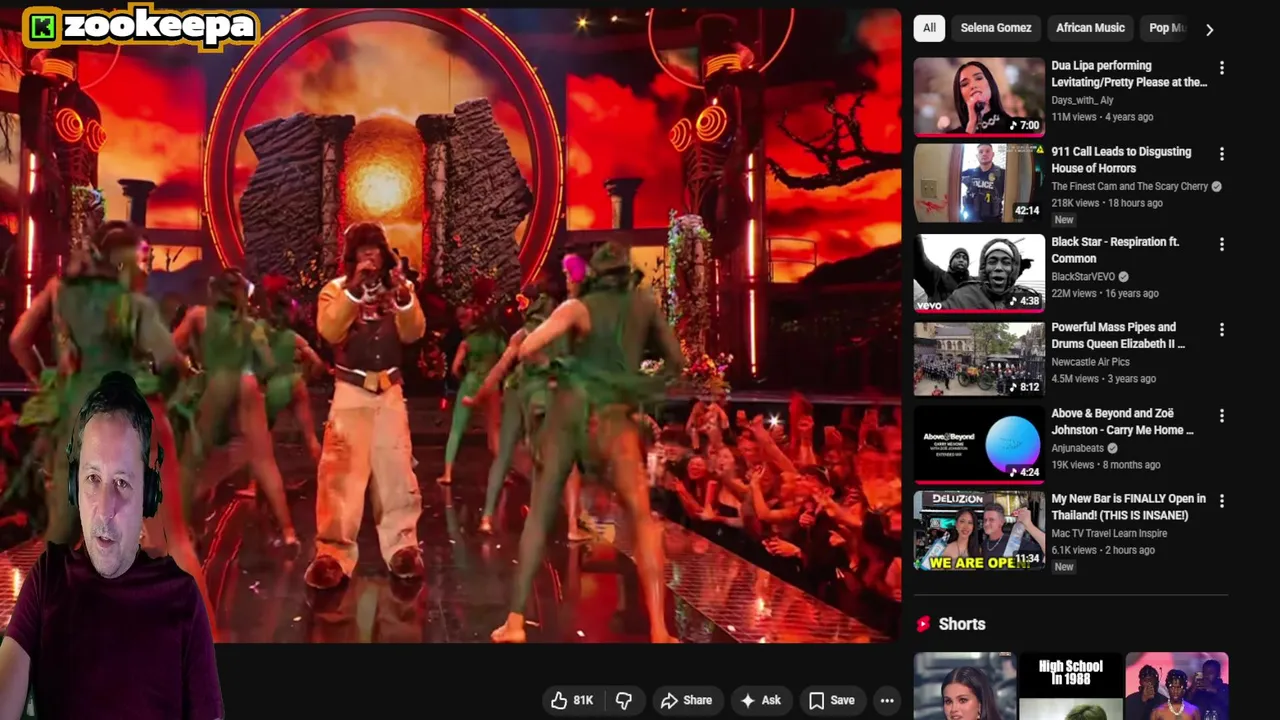The height and width of the screenshot is (720, 1280).
Task: Click title Above & Beyond and Zoë Johnston
Action: coord(1122,421)
